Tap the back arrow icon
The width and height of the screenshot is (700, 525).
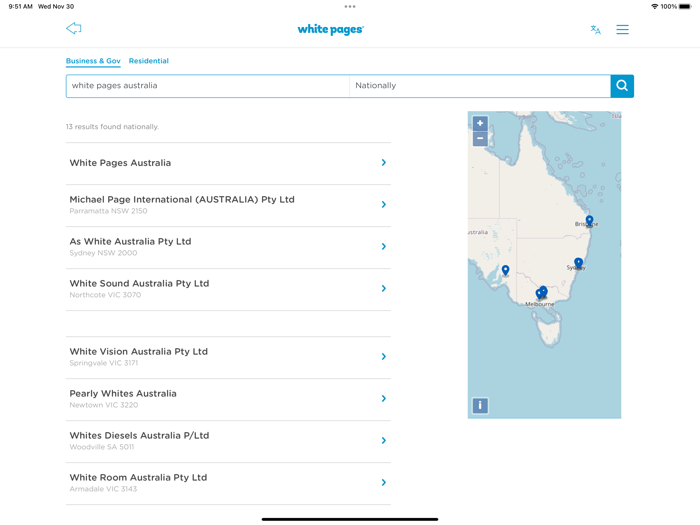(74, 29)
